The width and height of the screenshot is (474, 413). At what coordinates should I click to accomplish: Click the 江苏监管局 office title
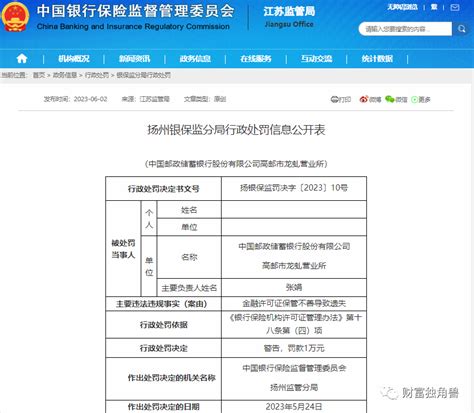point(289,12)
